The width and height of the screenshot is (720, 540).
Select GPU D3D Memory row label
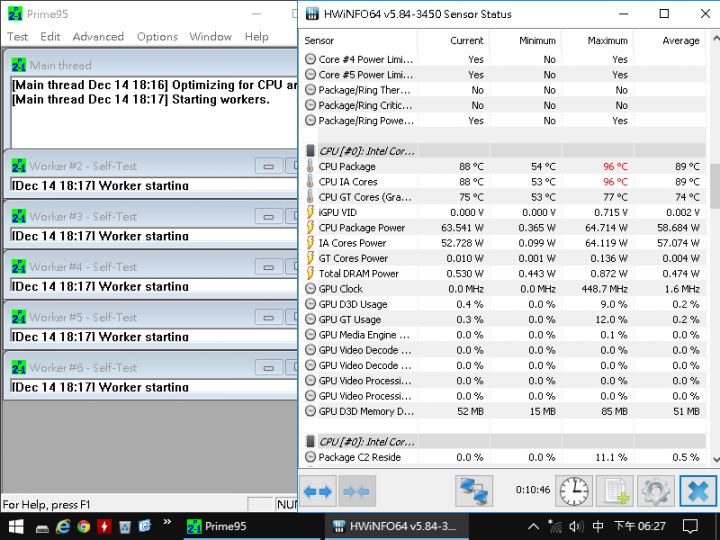click(366, 411)
